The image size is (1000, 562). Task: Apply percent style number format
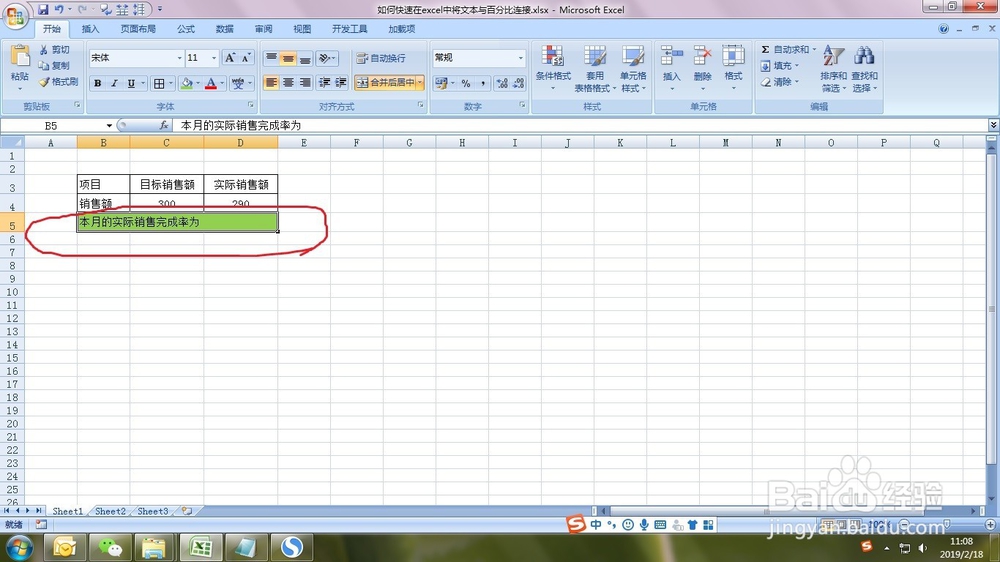coord(466,83)
